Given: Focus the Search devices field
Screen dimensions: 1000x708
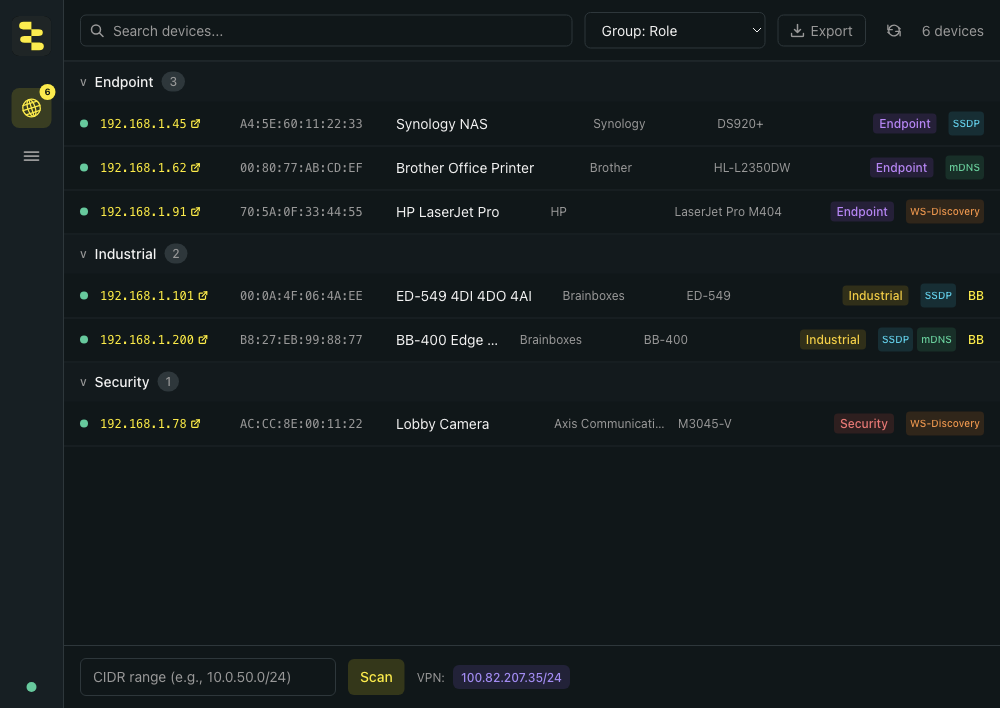Looking at the screenshot, I should [x=326, y=31].
